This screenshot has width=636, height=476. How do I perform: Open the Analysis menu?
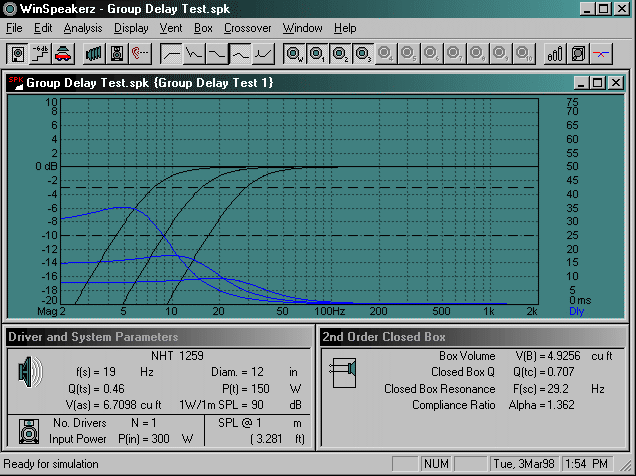point(83,28)
